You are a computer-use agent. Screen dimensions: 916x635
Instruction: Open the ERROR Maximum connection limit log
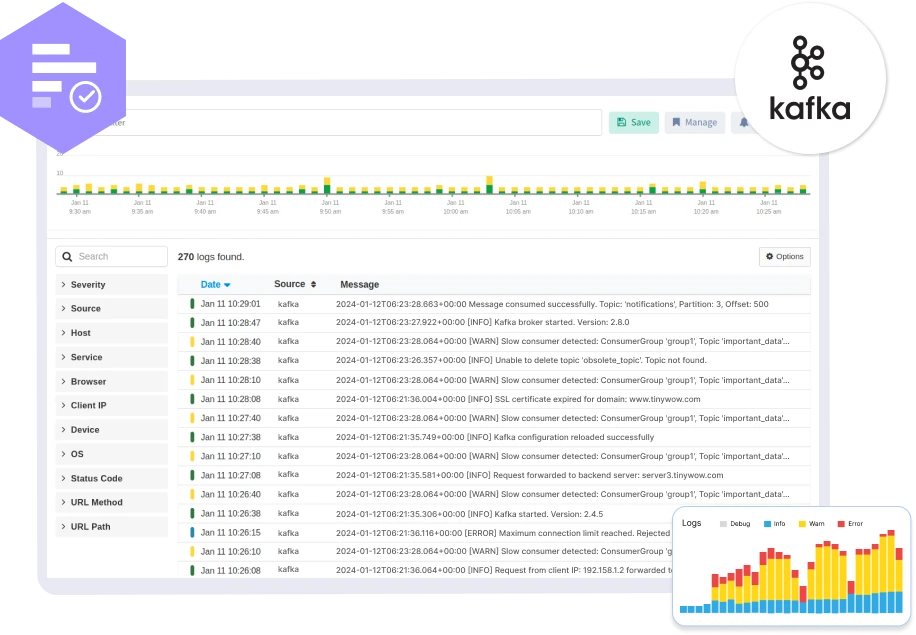[502, 533]
